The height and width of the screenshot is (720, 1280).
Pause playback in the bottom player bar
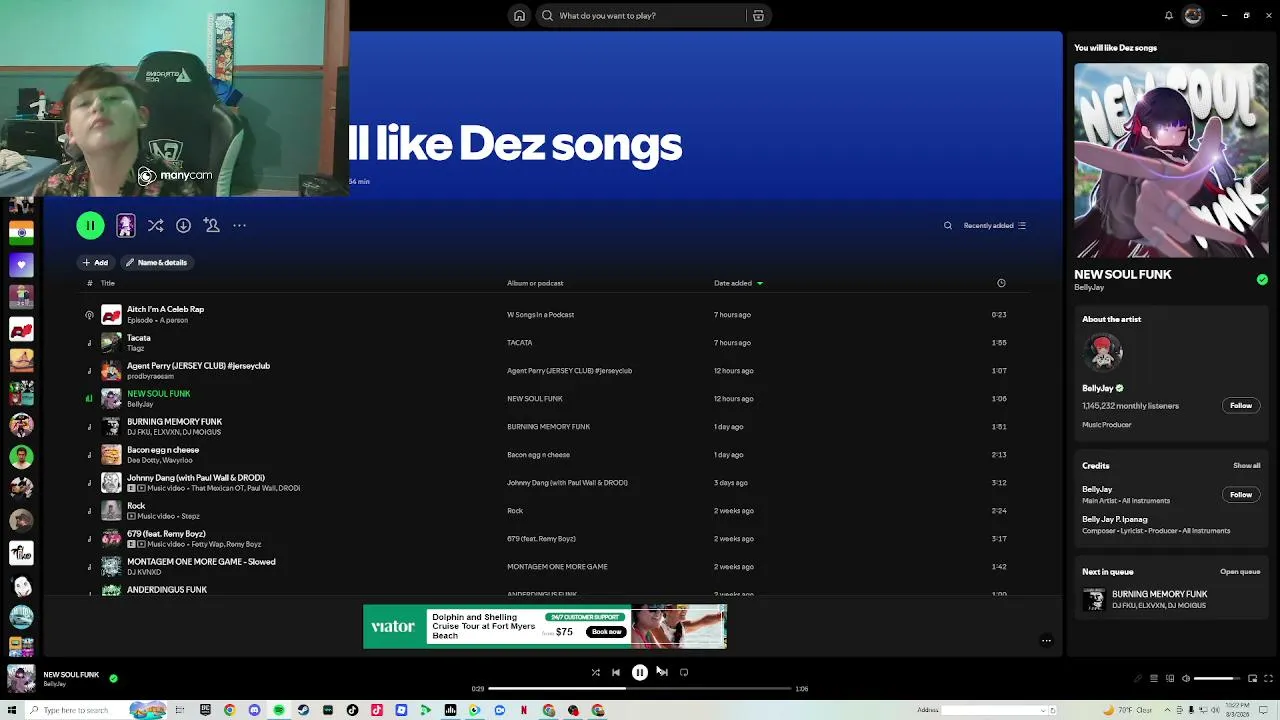[640, 673]
